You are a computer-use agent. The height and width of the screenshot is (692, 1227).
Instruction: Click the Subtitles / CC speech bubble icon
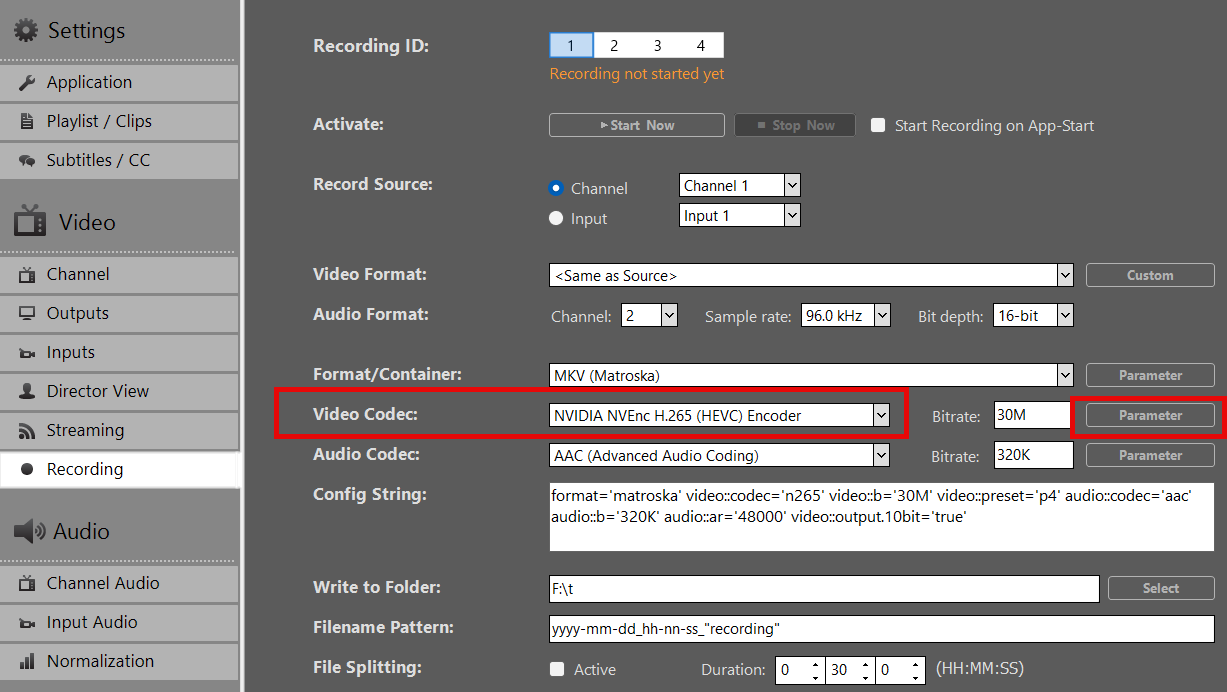pos(27,161)
